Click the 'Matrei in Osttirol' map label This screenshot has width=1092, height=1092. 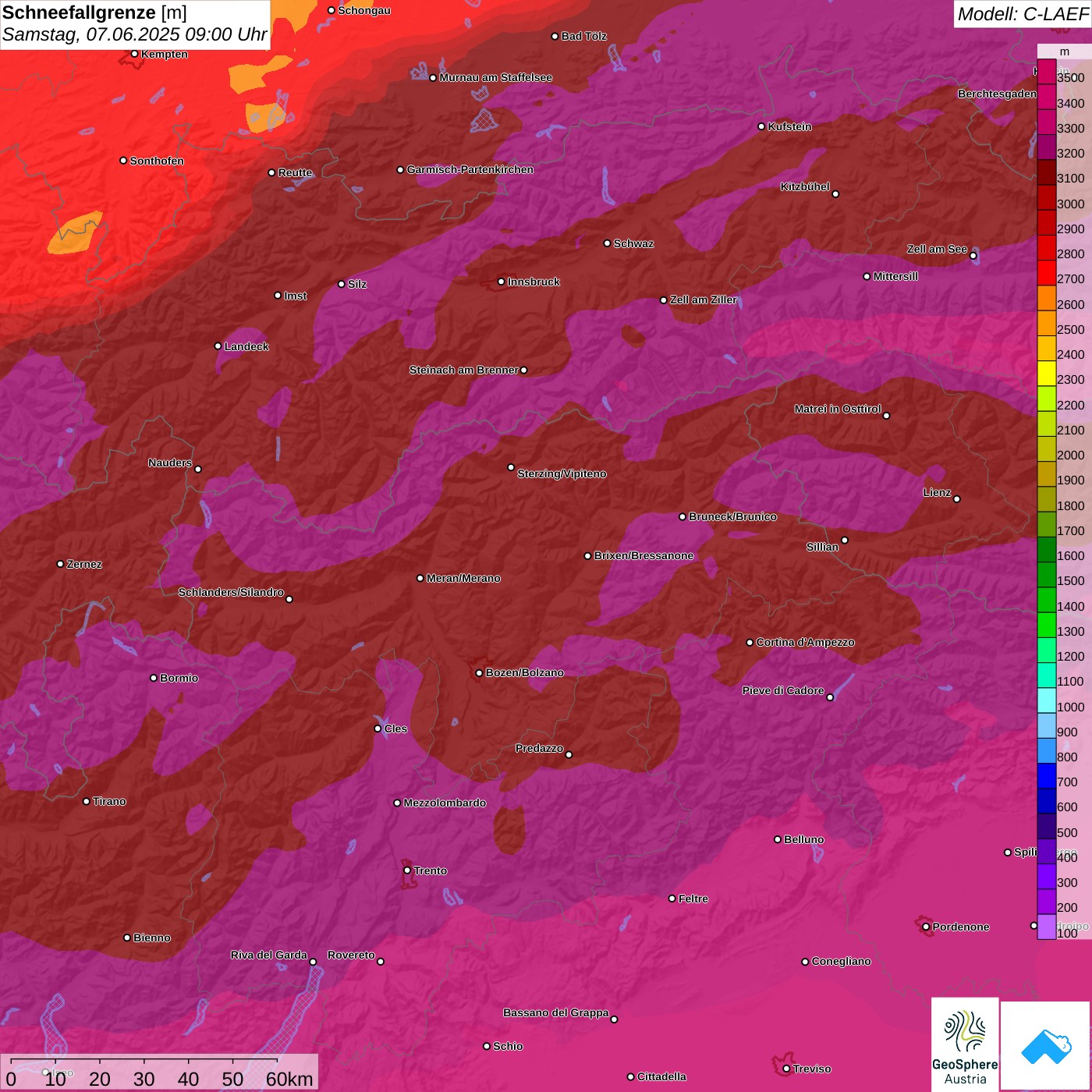pyautogui.click(x=838, y=409)
